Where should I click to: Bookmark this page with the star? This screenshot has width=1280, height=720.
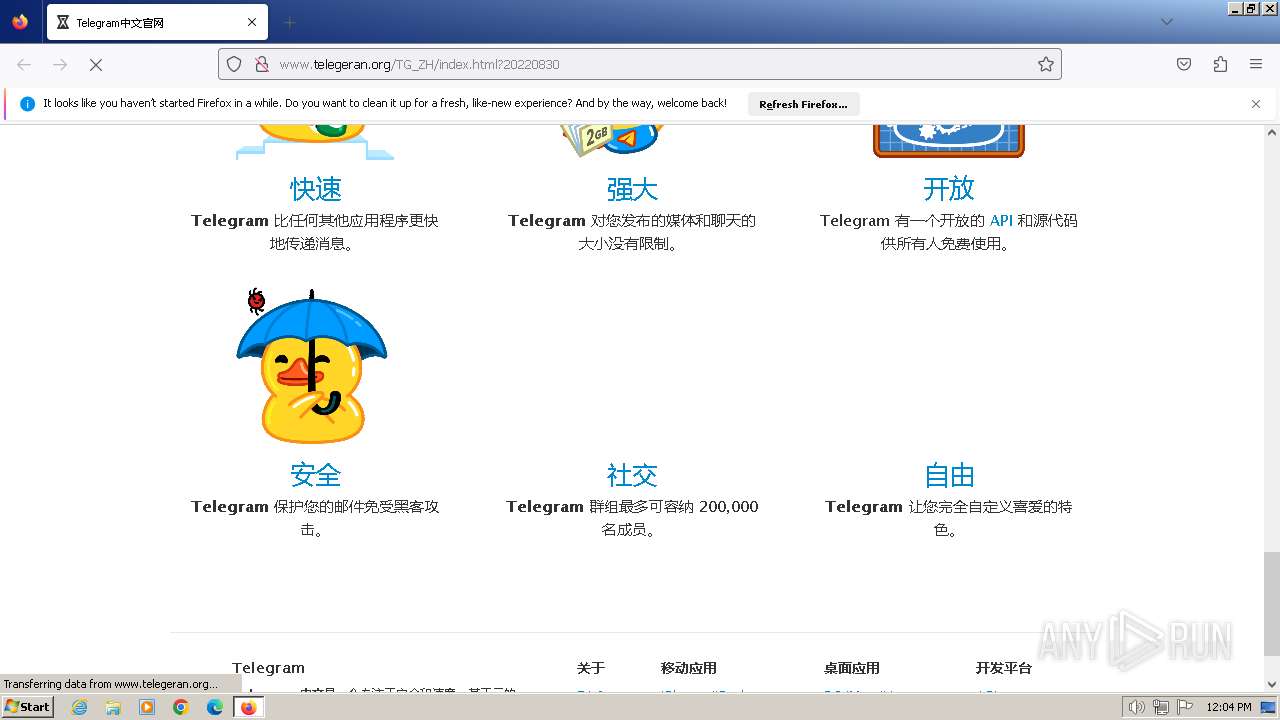pyautogui.click(x=1046, y=64)
